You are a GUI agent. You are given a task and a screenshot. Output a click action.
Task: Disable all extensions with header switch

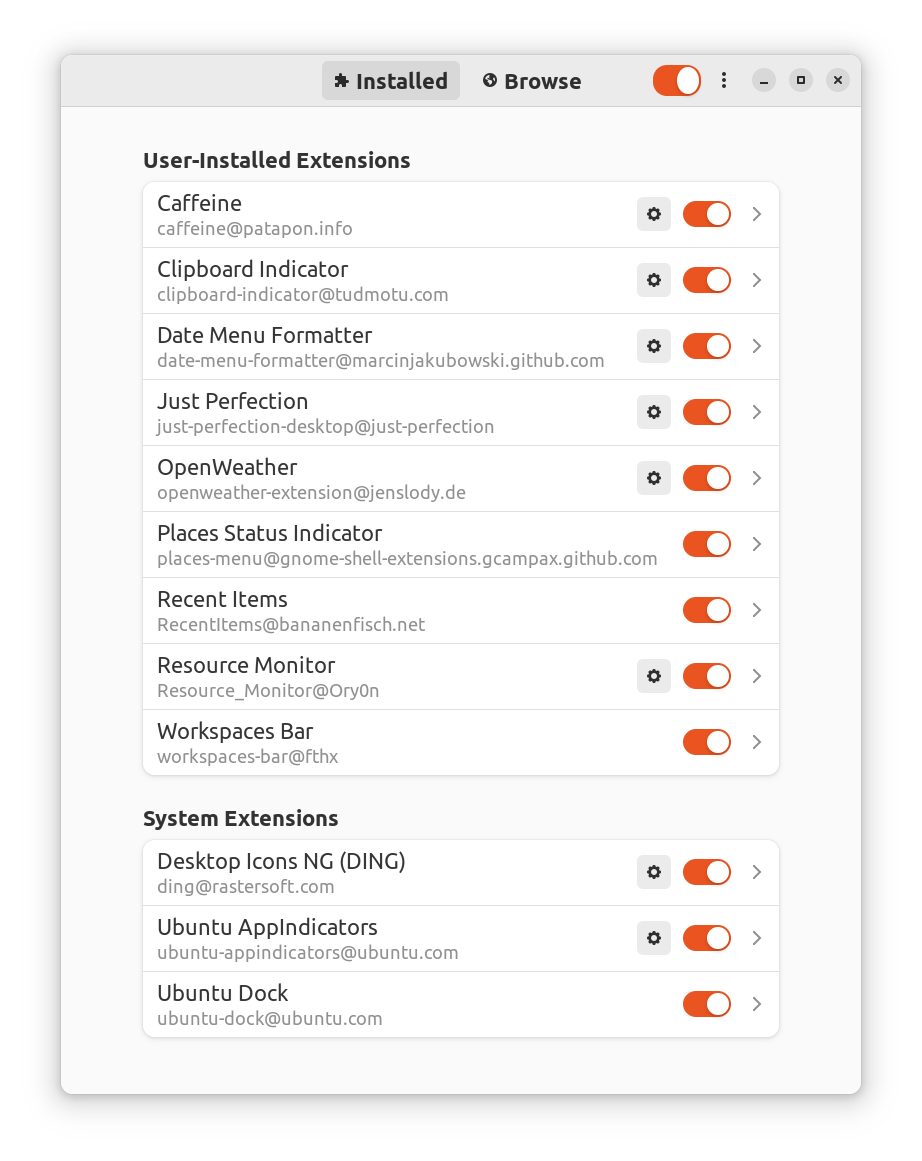pos(676,80)
